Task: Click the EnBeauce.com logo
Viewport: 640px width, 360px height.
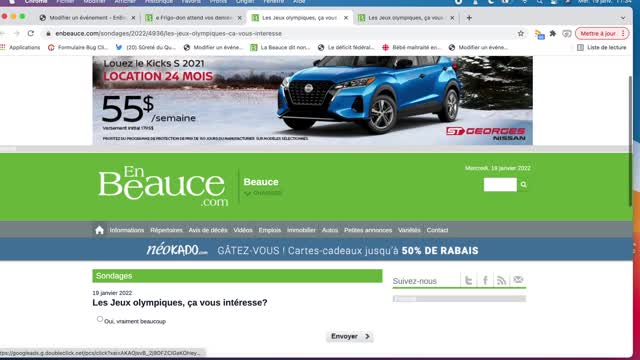Action: click(x=163, y=186)
